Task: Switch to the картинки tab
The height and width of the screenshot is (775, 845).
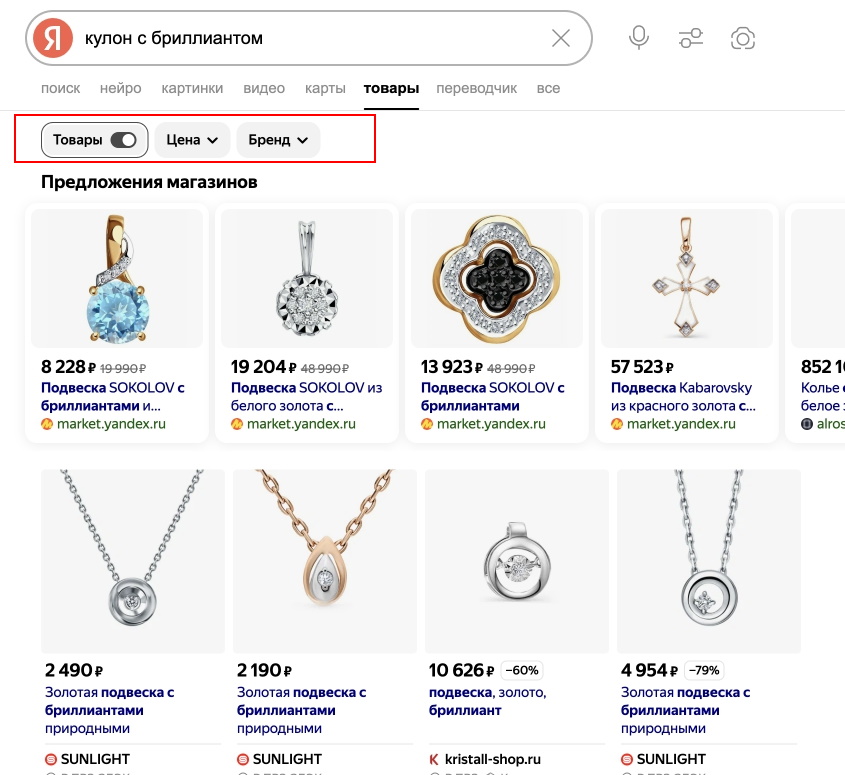Action: (x=191, y=88)
